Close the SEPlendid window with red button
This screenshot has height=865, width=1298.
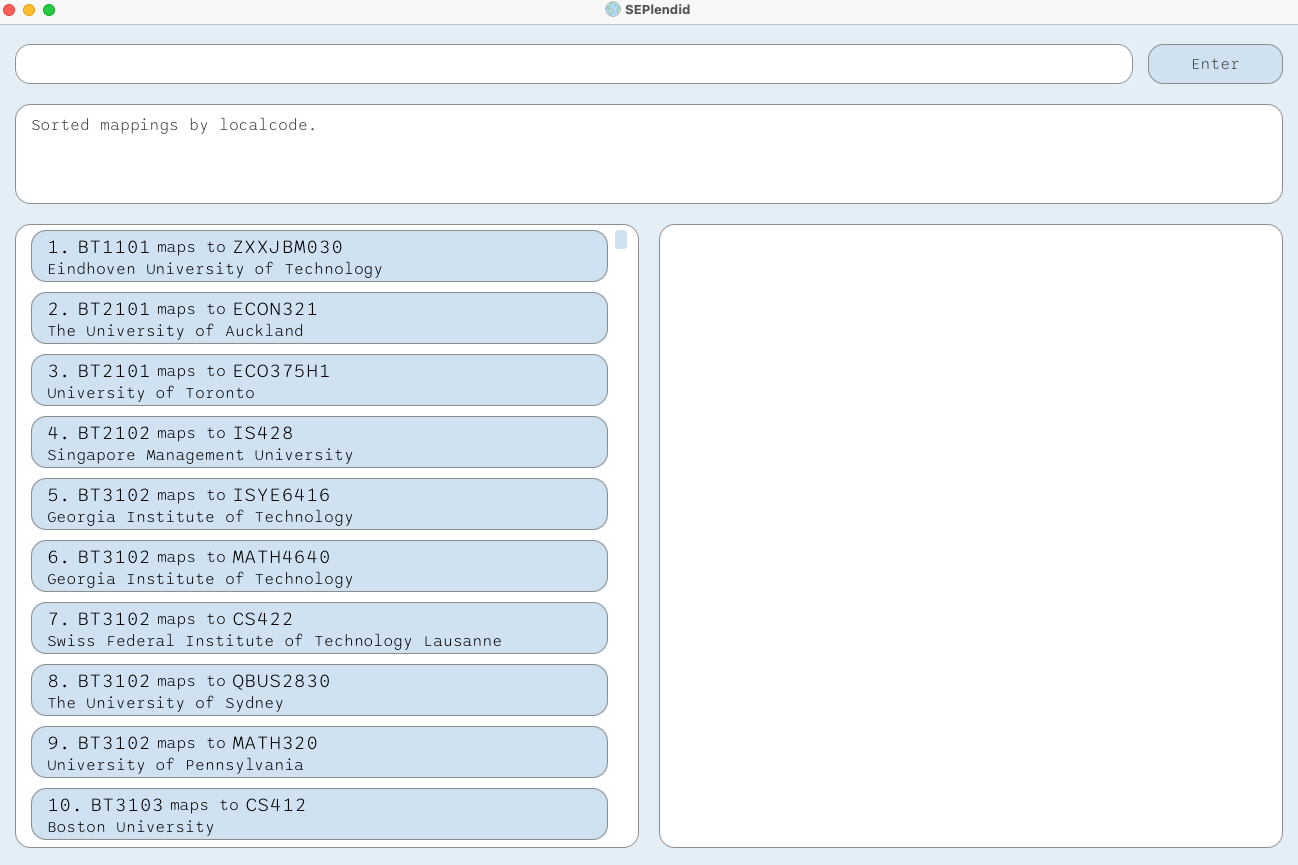click(10, 10)
